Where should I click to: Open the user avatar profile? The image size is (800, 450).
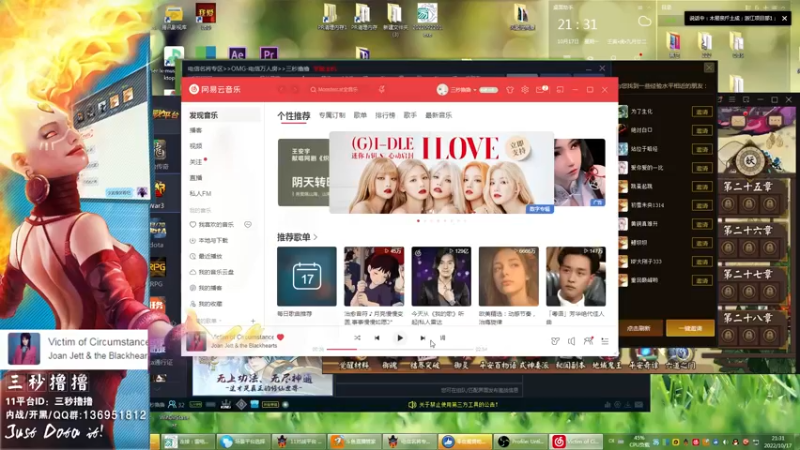(442, 89)
